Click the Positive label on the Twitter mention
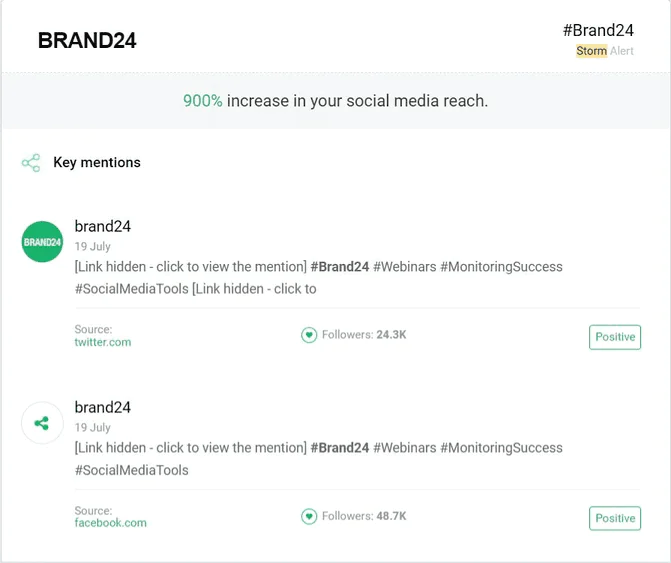This screenshot has width=671, height=563. pos(615,337)
